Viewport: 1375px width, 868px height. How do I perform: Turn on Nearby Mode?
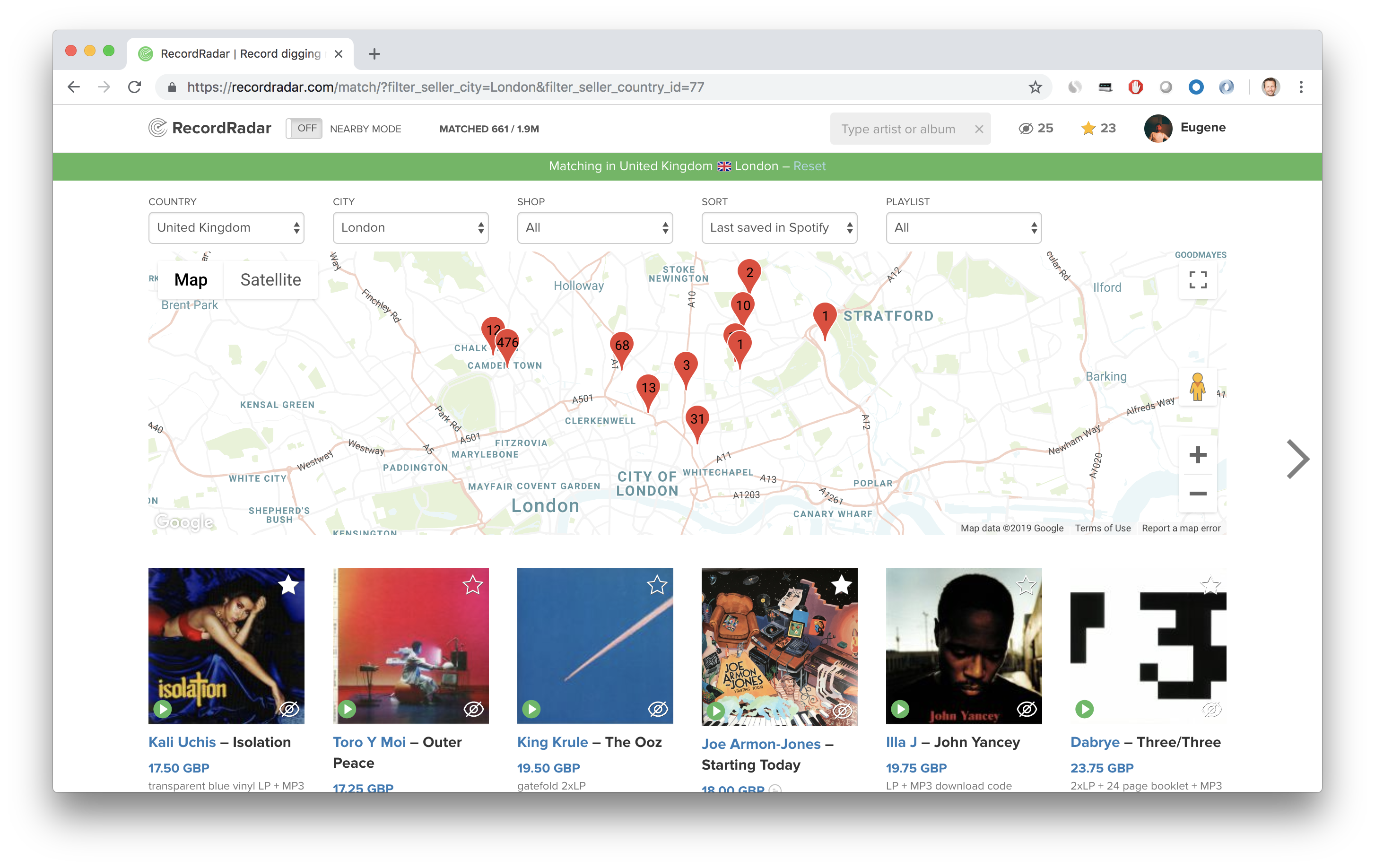coord(304,129)
